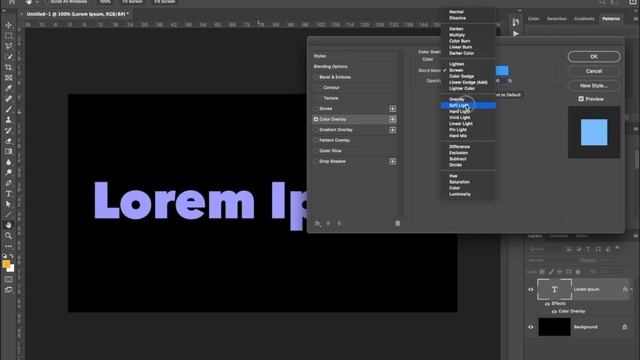Select the Hand tool

point(8,225)
